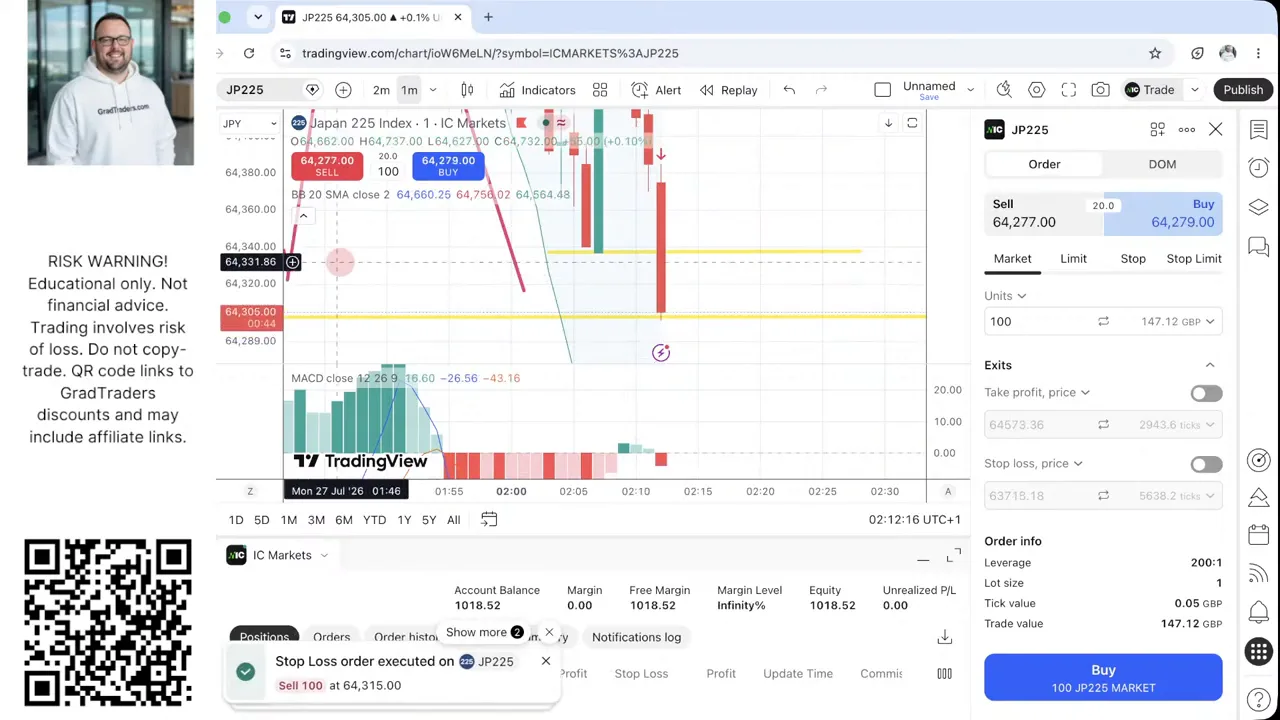Click the browser address bar URL
This screenshot has width=1280, height=720.
coord(490,53)
